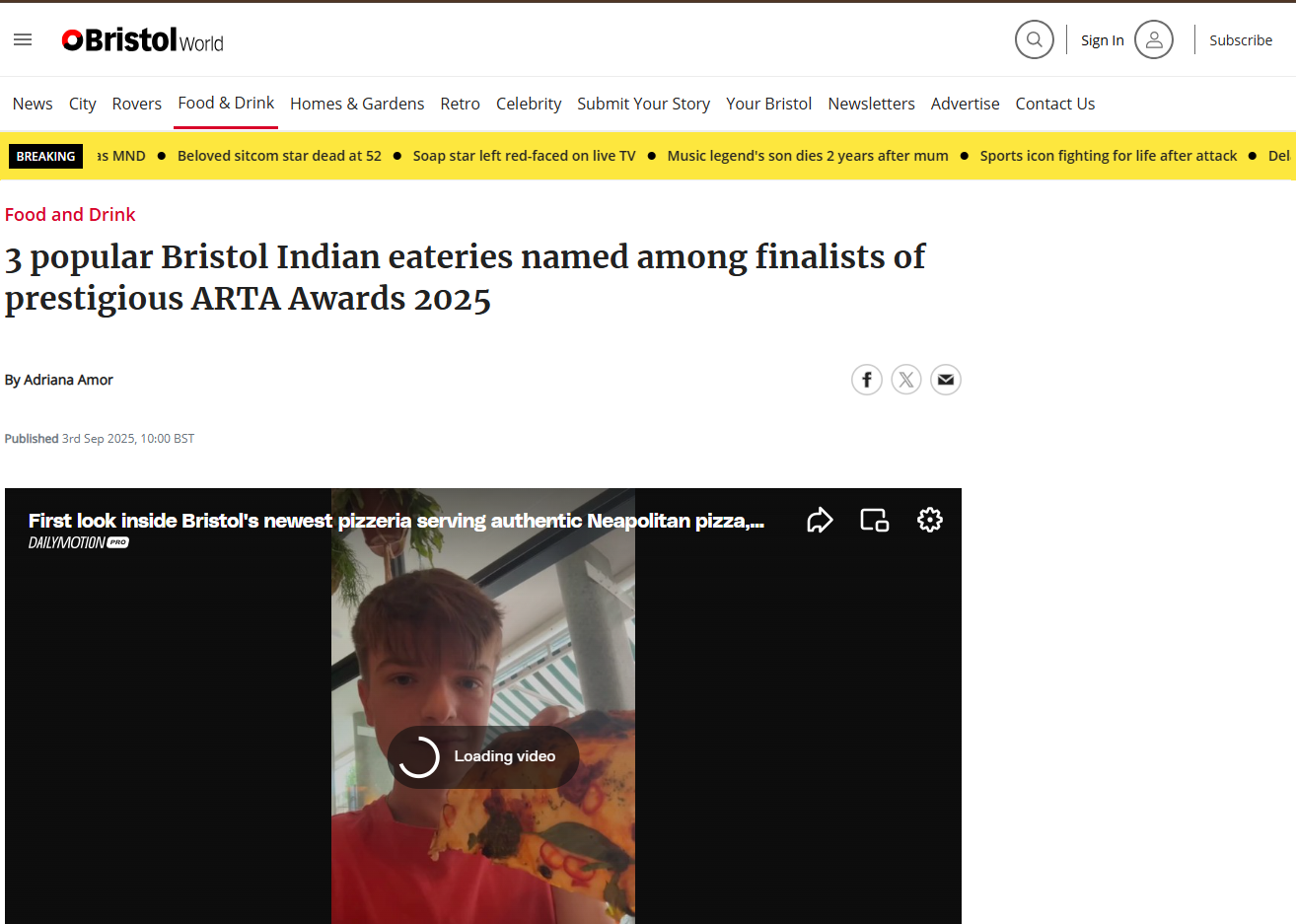The image size is (1296, 924).
Task: Click the Subscribe link
Action: (x=1241, y=40)
